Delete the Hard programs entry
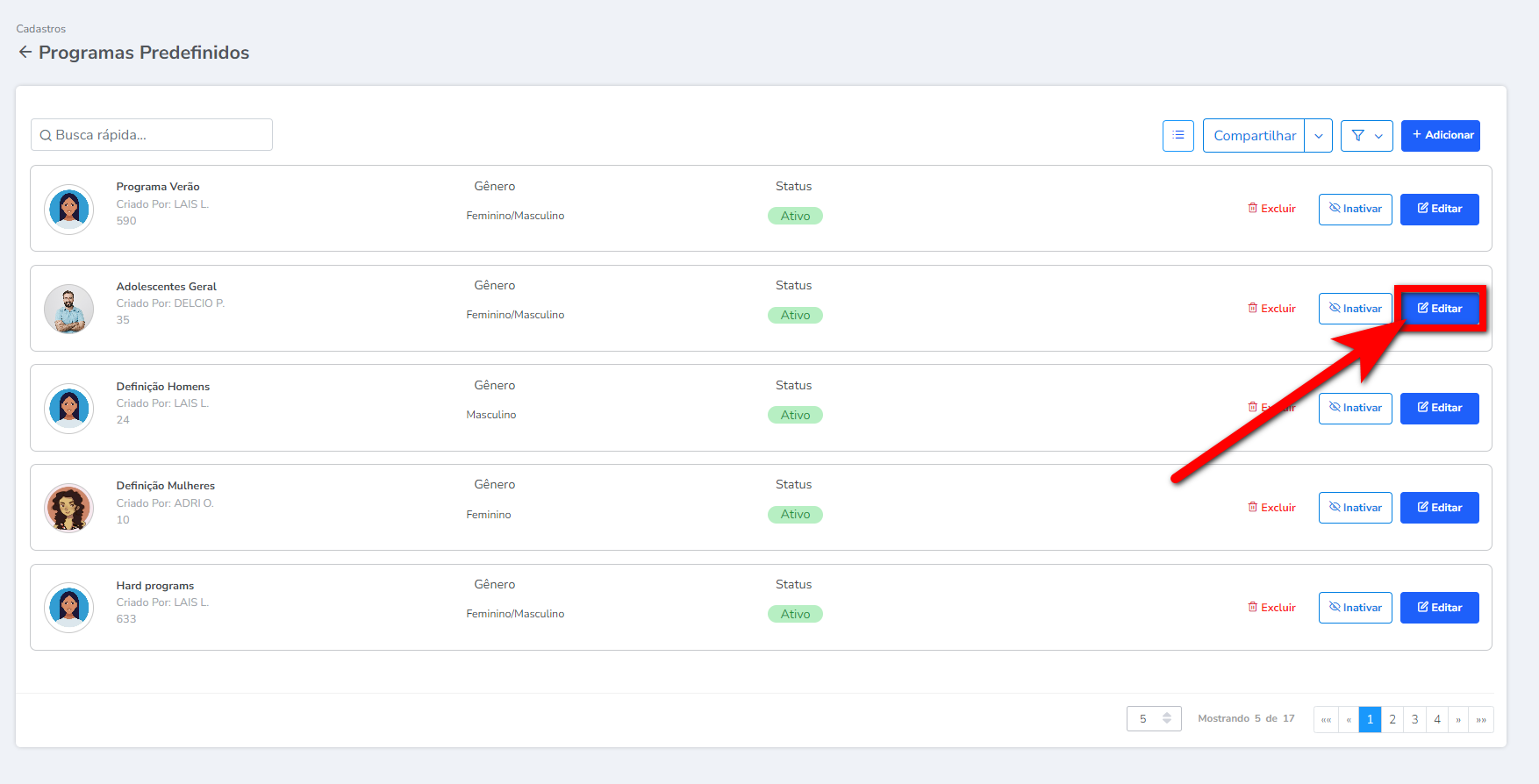The image size is (1539, 784). pyautogui.click(x=1271, y=608)
